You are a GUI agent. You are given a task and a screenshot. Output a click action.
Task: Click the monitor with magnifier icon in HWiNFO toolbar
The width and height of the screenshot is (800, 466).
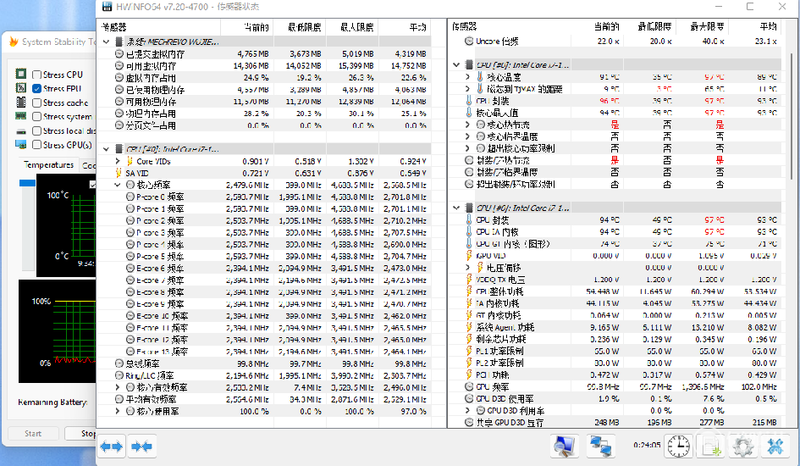tap(564, 446)
